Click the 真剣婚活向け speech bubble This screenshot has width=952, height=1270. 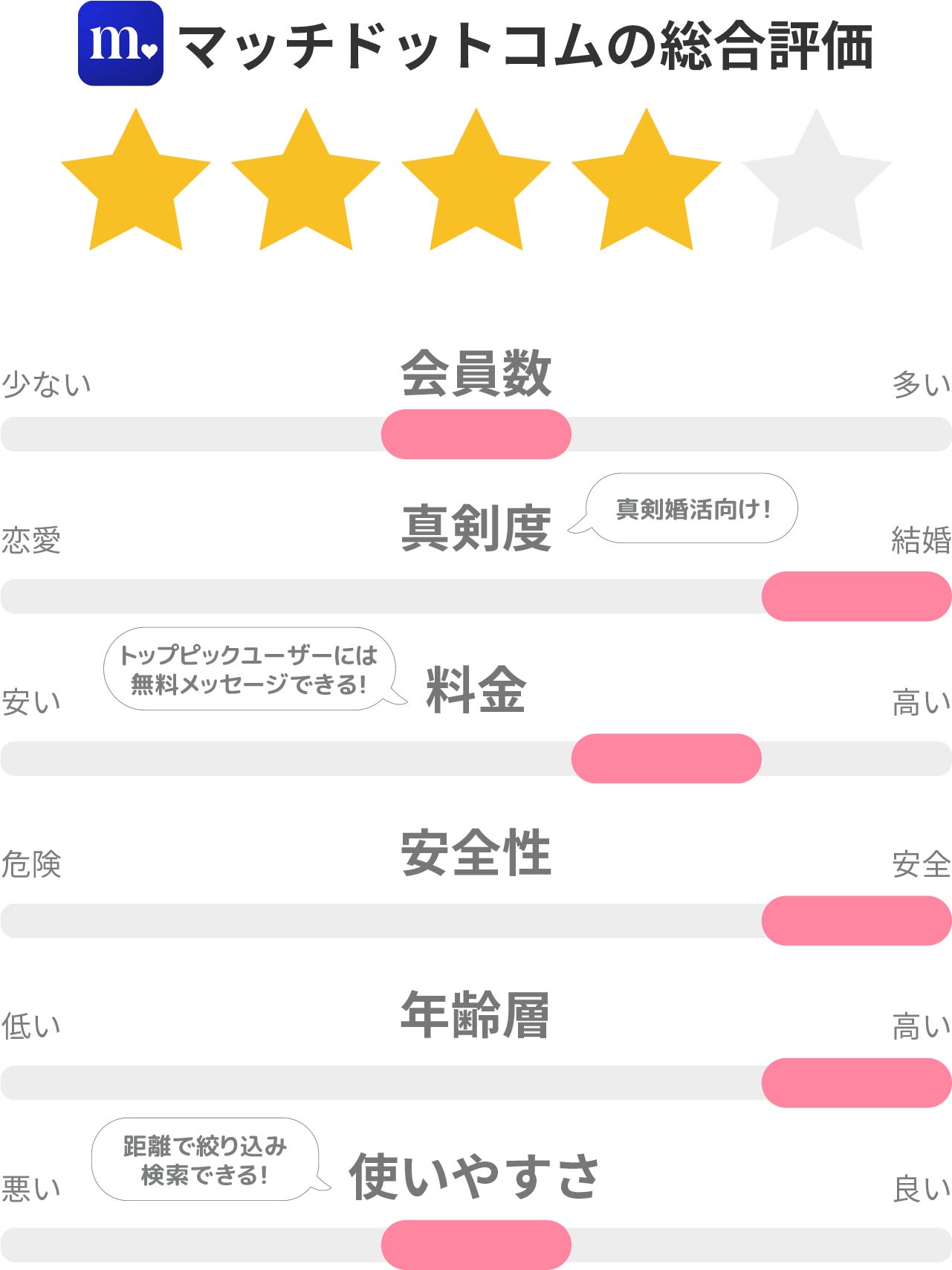coord(684,508)
